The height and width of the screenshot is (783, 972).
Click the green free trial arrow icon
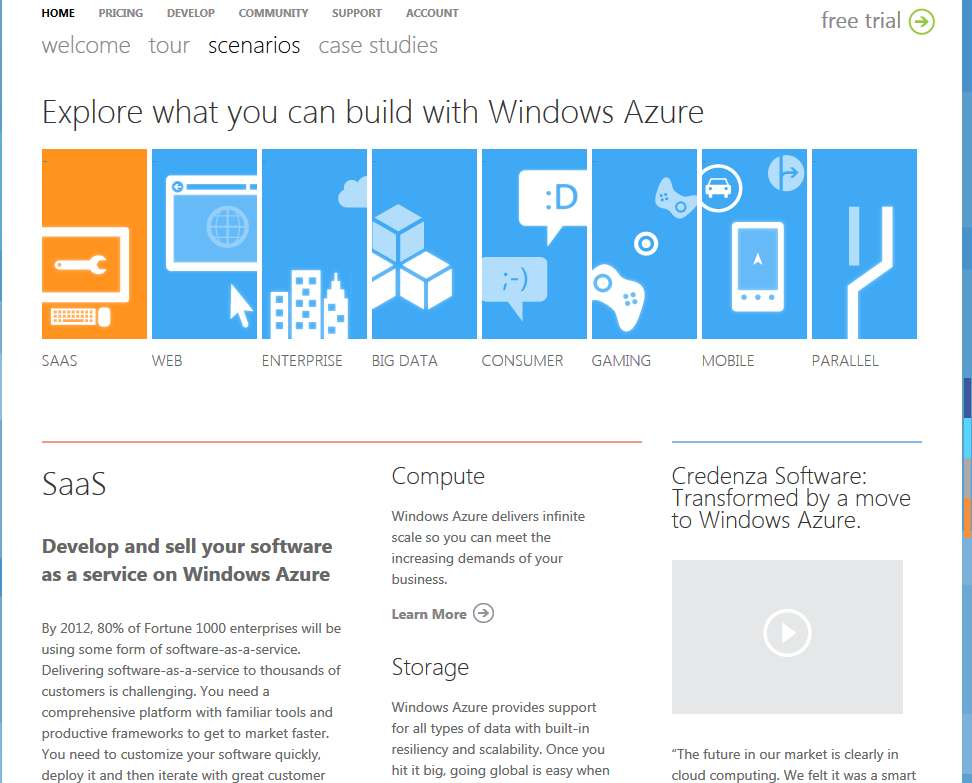922,22
